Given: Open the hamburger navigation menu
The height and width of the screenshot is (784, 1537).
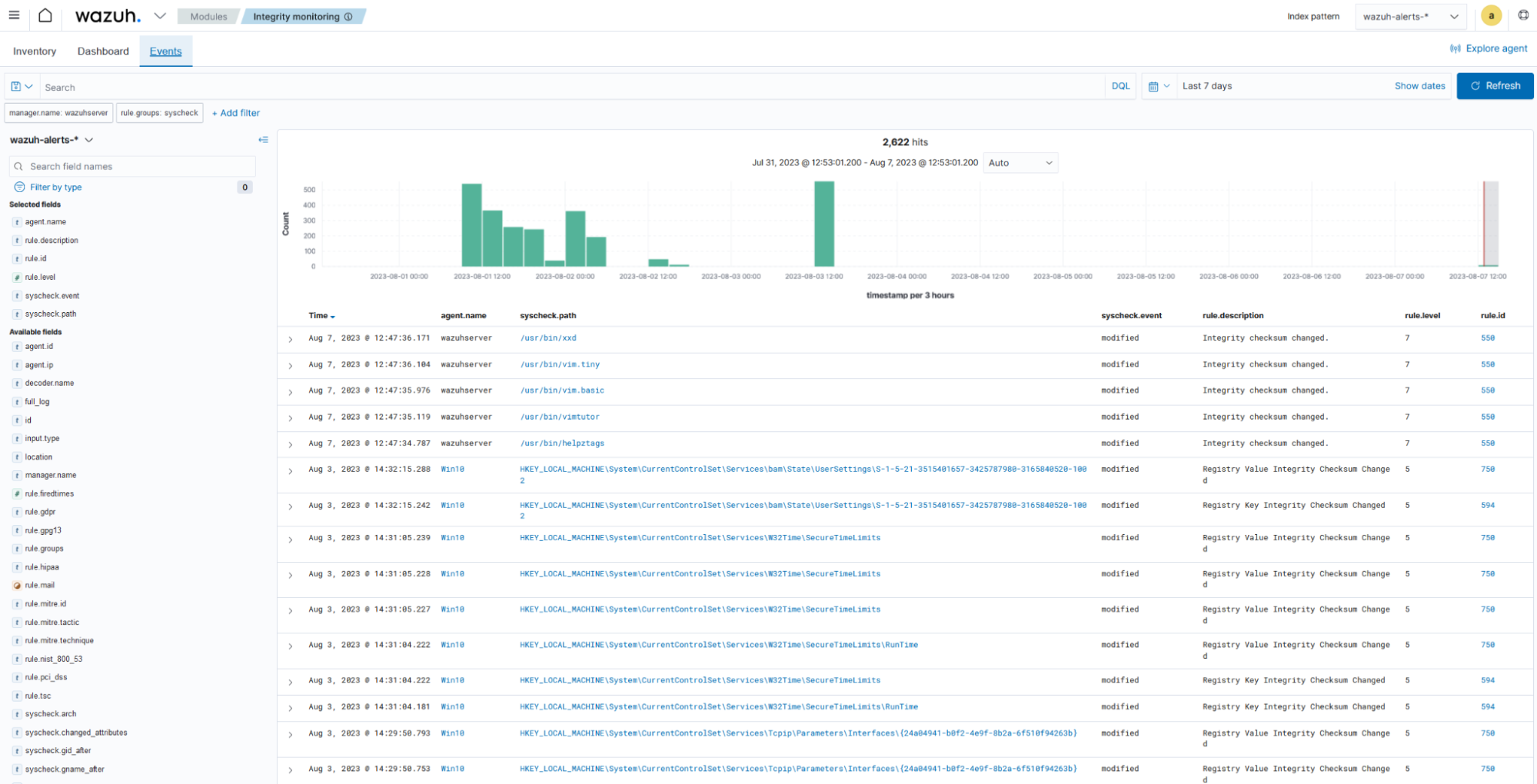Looking at the screenshot, I should (x=14, y=15).
